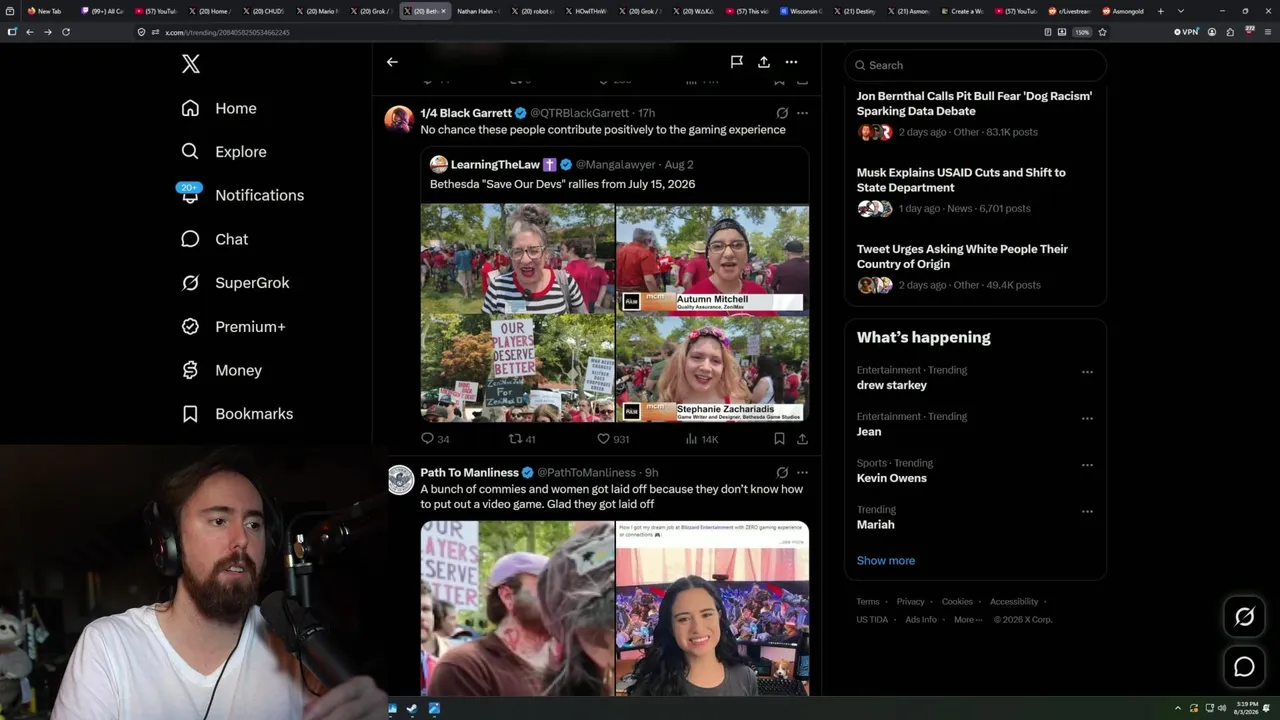
Task: Launch SuperGrok from the sidebar
Action: 235,283
